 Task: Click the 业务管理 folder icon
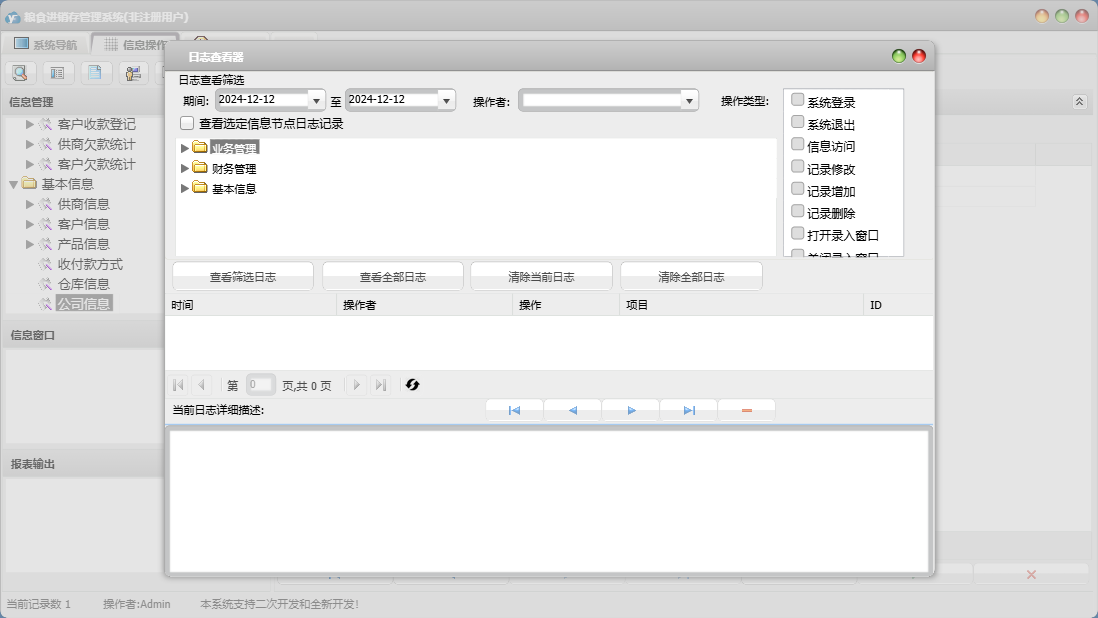(200, 148)
